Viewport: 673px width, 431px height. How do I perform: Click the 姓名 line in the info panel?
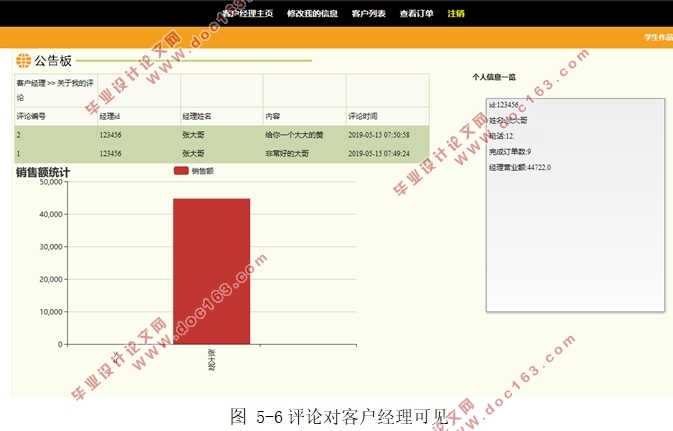(x=508, y=121)
